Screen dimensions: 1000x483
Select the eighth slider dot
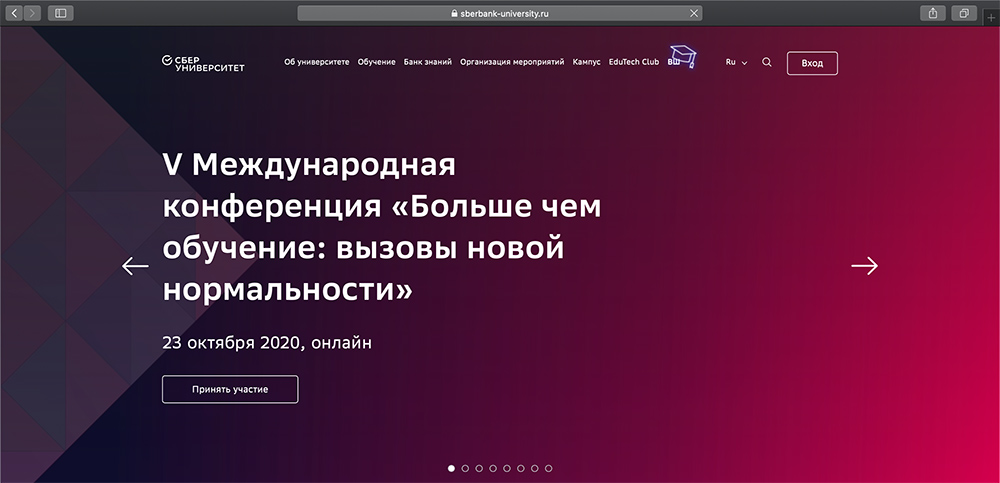coord(548,468)
